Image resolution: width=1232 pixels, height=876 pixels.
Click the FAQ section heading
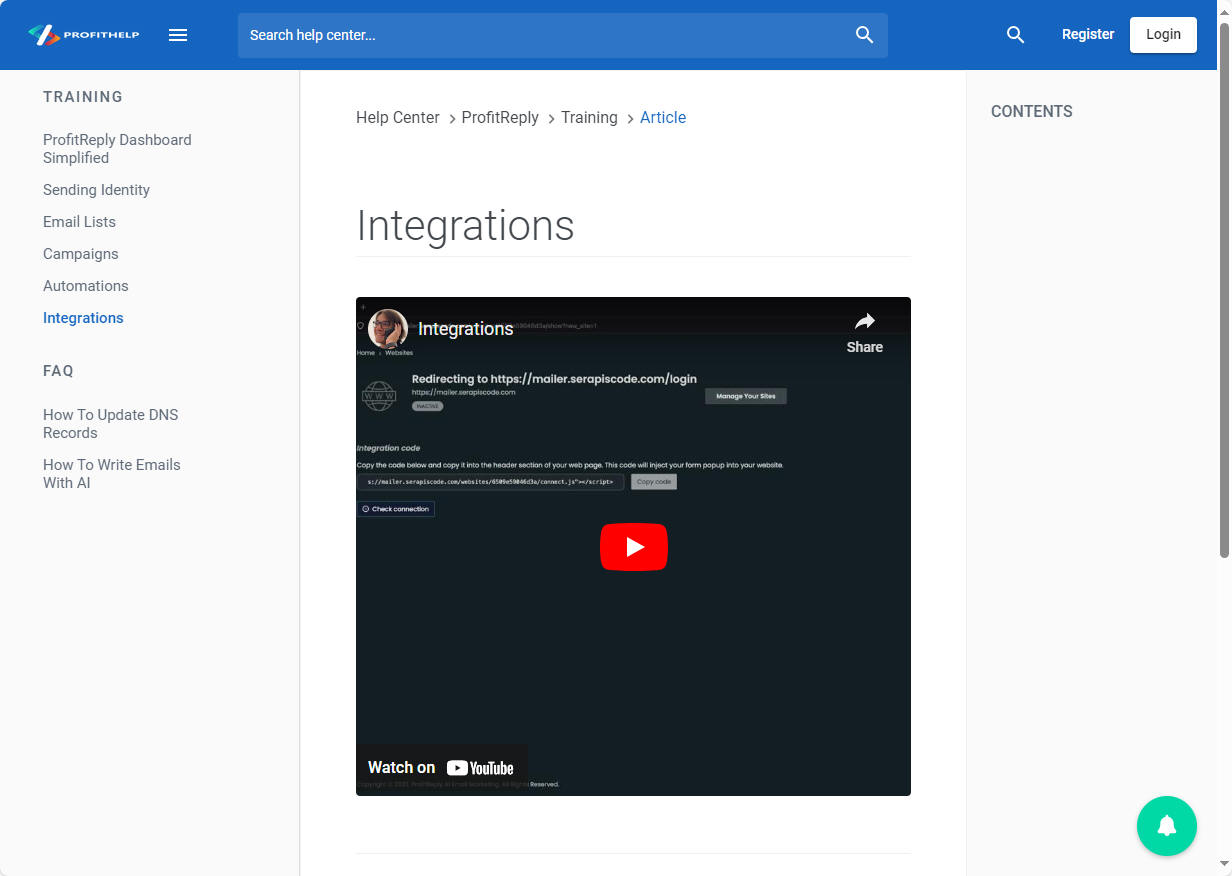pos(58,371)
